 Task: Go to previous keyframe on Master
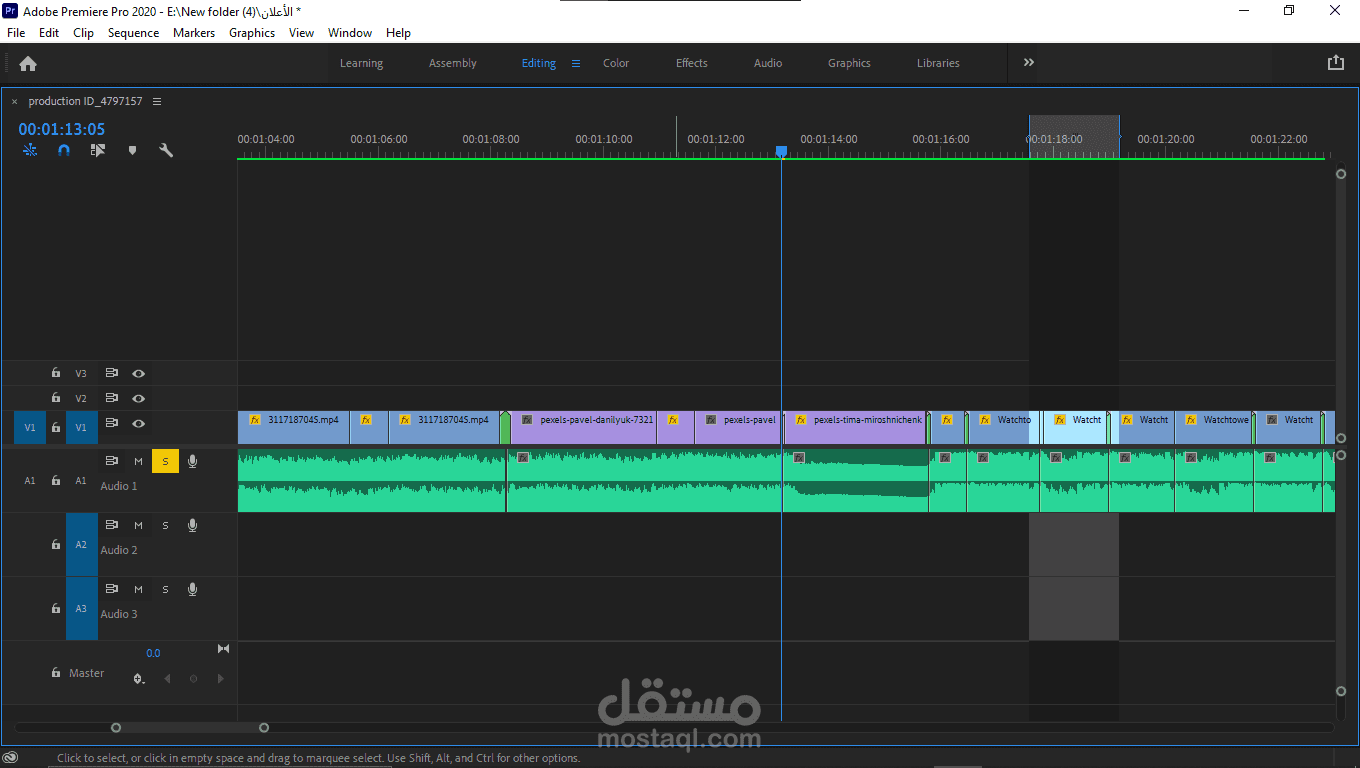pyautogui.click(x=167, y=679)
